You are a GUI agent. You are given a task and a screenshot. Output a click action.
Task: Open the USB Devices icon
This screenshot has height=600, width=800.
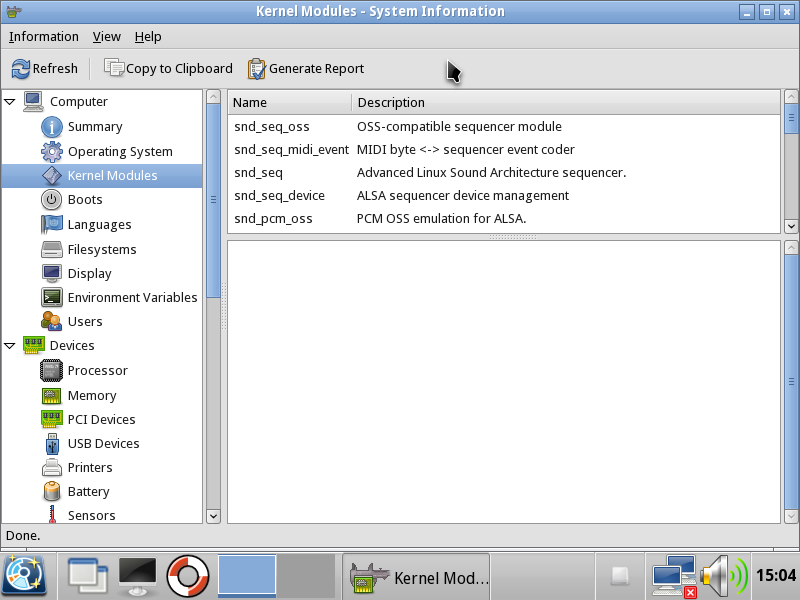point(52,444)
